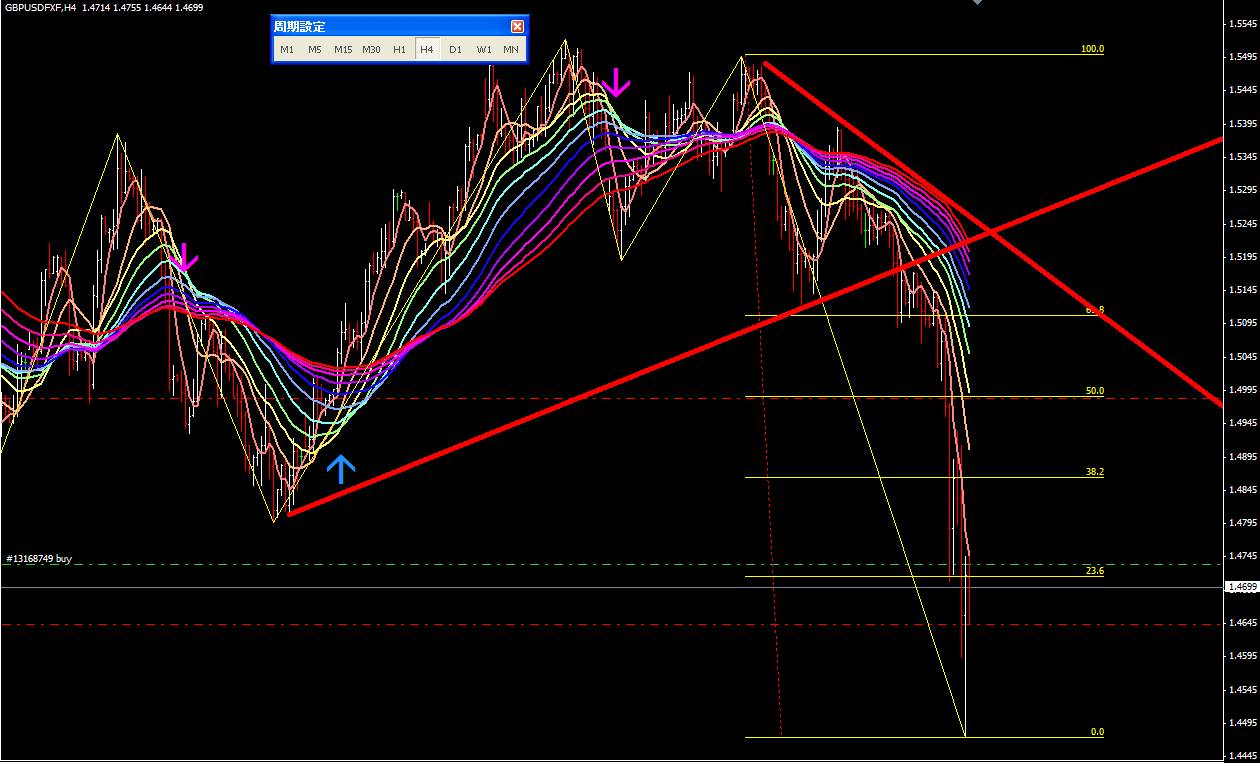
Task: Select the Fibonacci 50.0 level label
Action: click(x=1094, y=391)
